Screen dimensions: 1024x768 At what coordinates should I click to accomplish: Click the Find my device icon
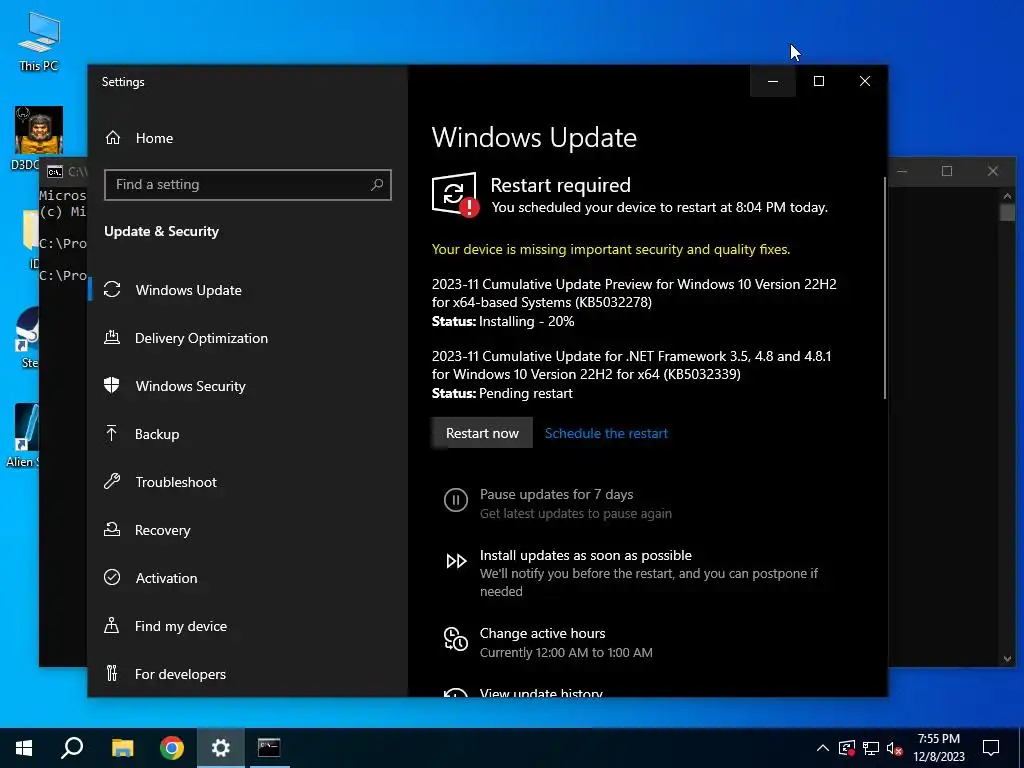(112, 626)
